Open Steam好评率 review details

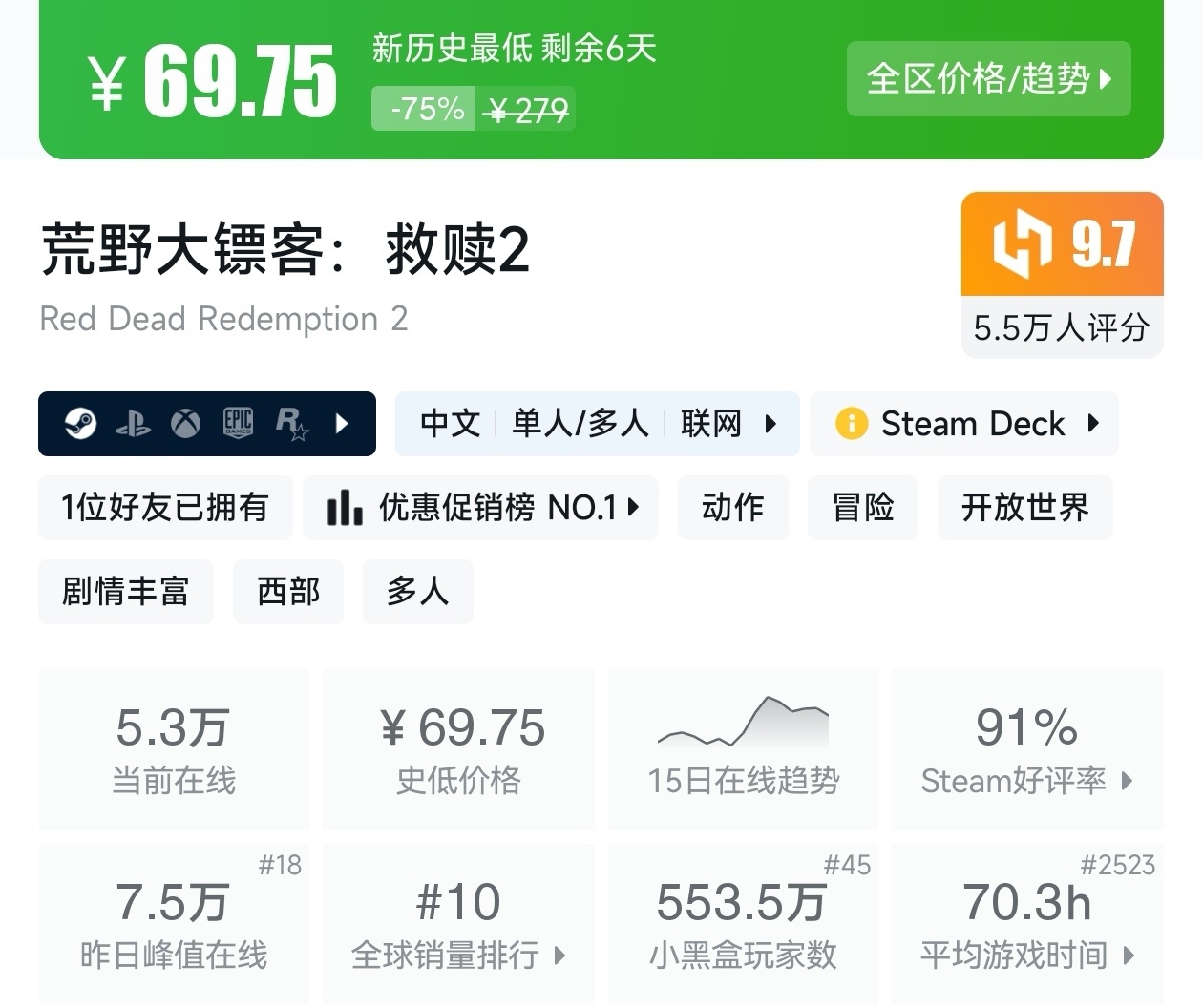coord(1026,749)
